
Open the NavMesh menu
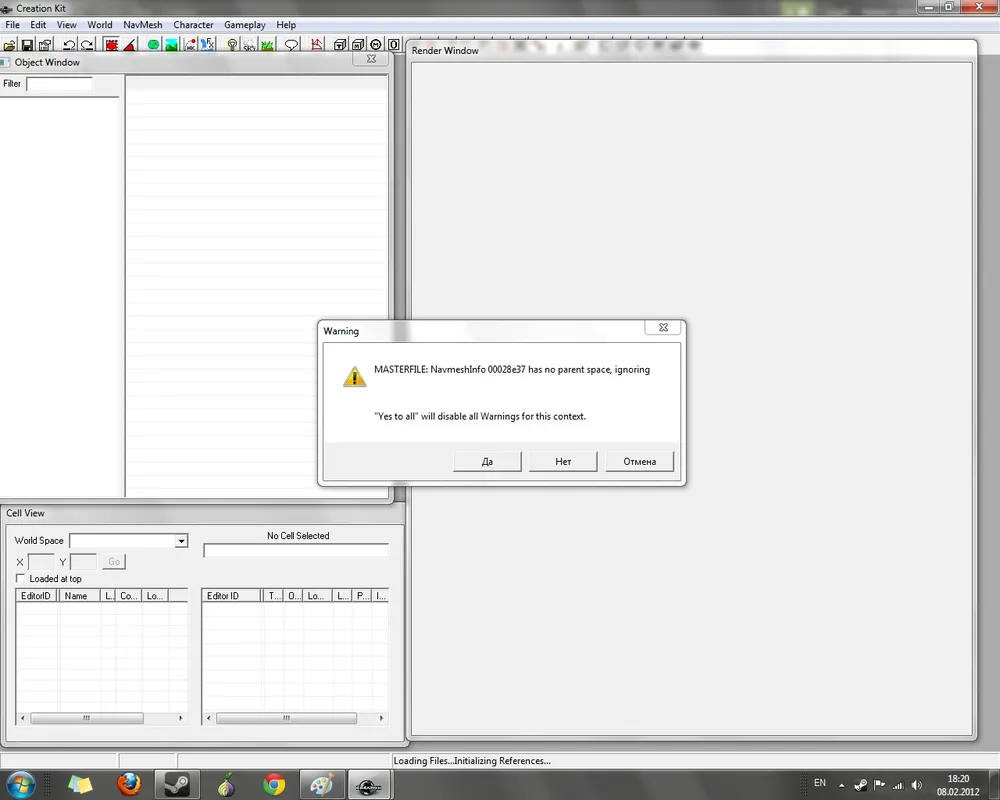tap(142, 25)
